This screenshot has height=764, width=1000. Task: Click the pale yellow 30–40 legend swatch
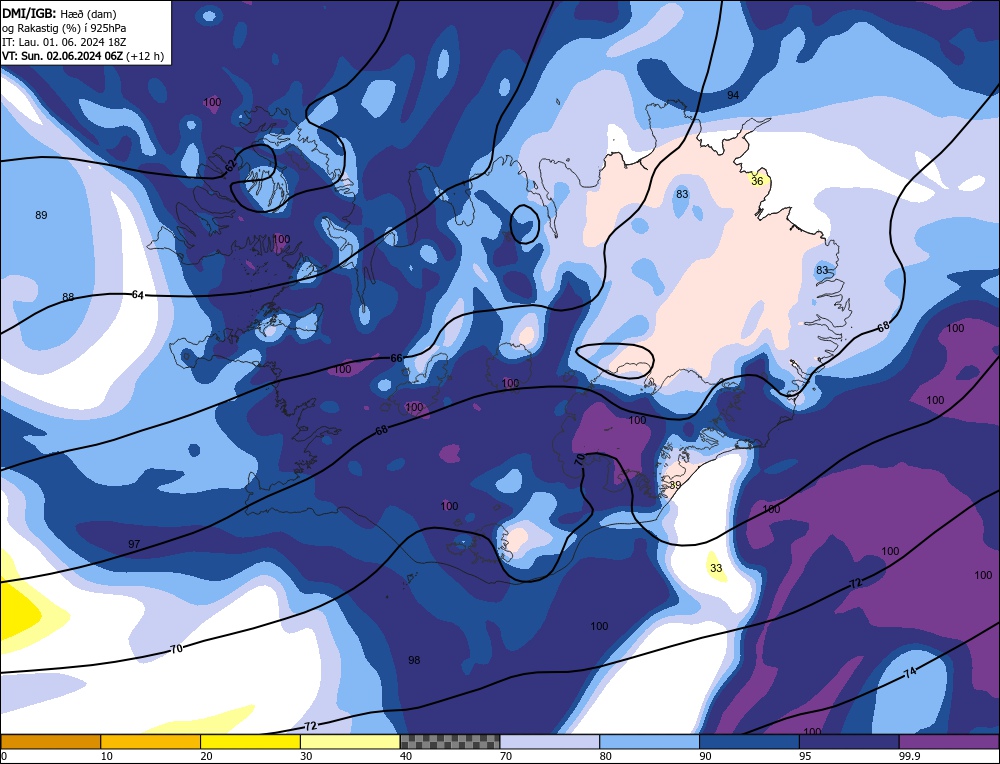click(x=350, y=741)
